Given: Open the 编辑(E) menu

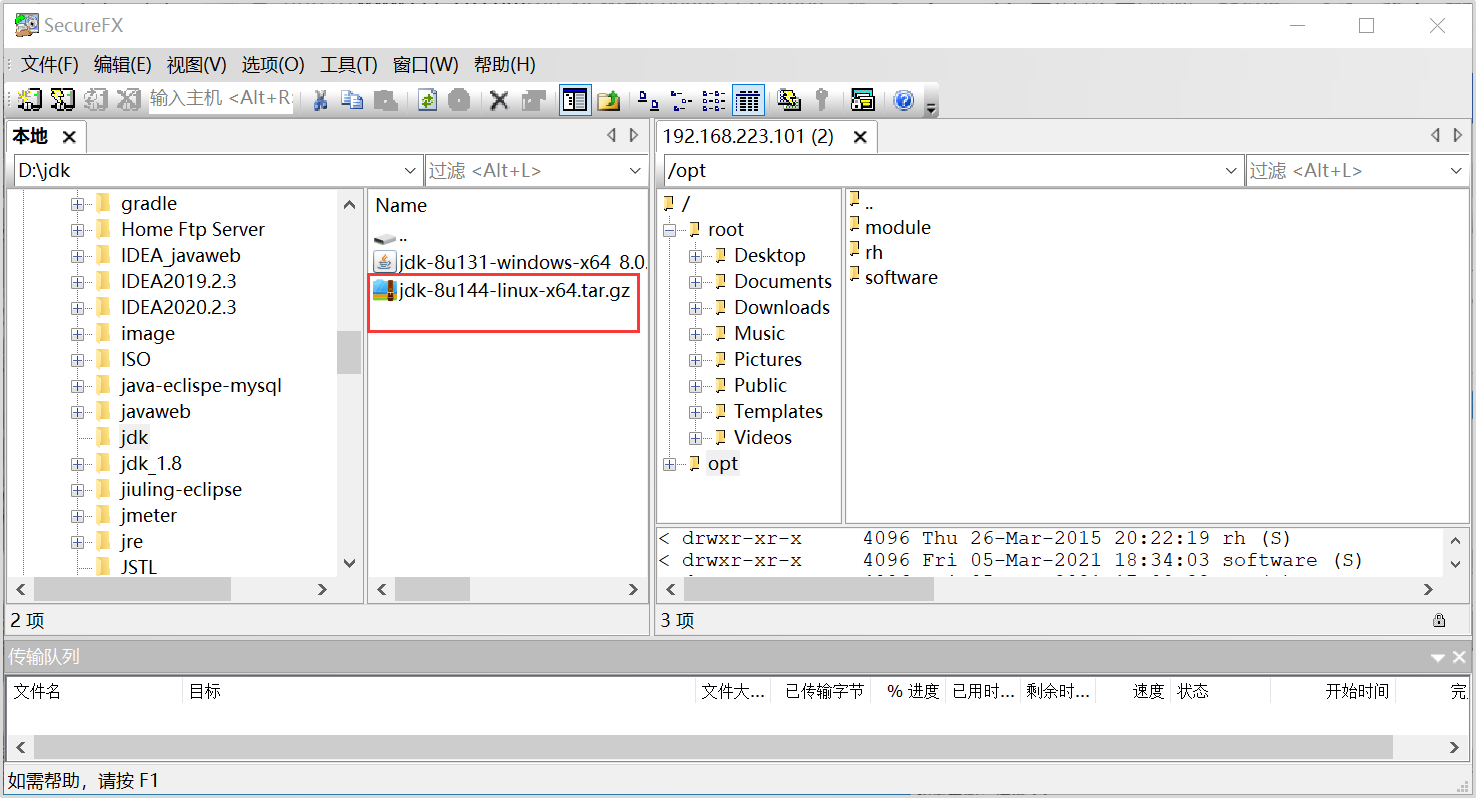Looking at the screenshot, I should (123, 65).
